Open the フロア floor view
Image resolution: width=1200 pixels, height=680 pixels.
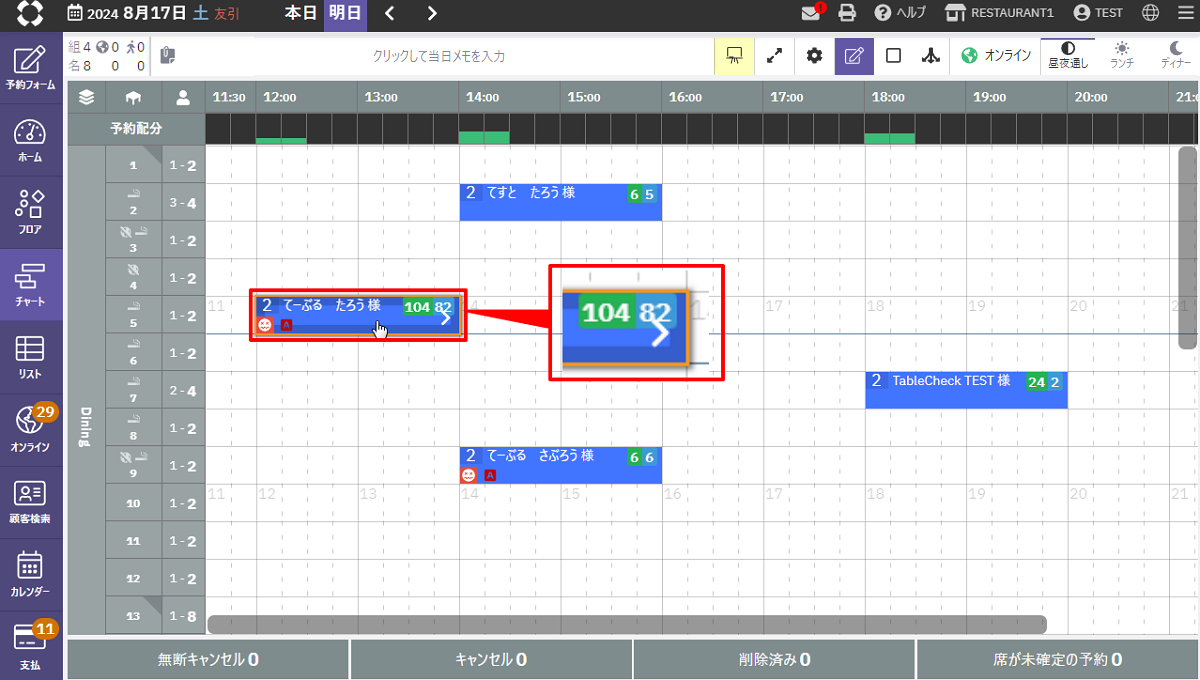(x=30, y=212)
